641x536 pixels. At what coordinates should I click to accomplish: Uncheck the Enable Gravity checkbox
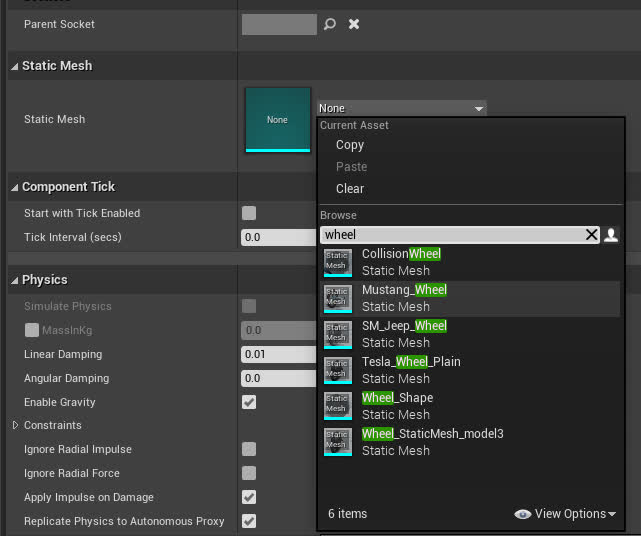click(249, 402)
